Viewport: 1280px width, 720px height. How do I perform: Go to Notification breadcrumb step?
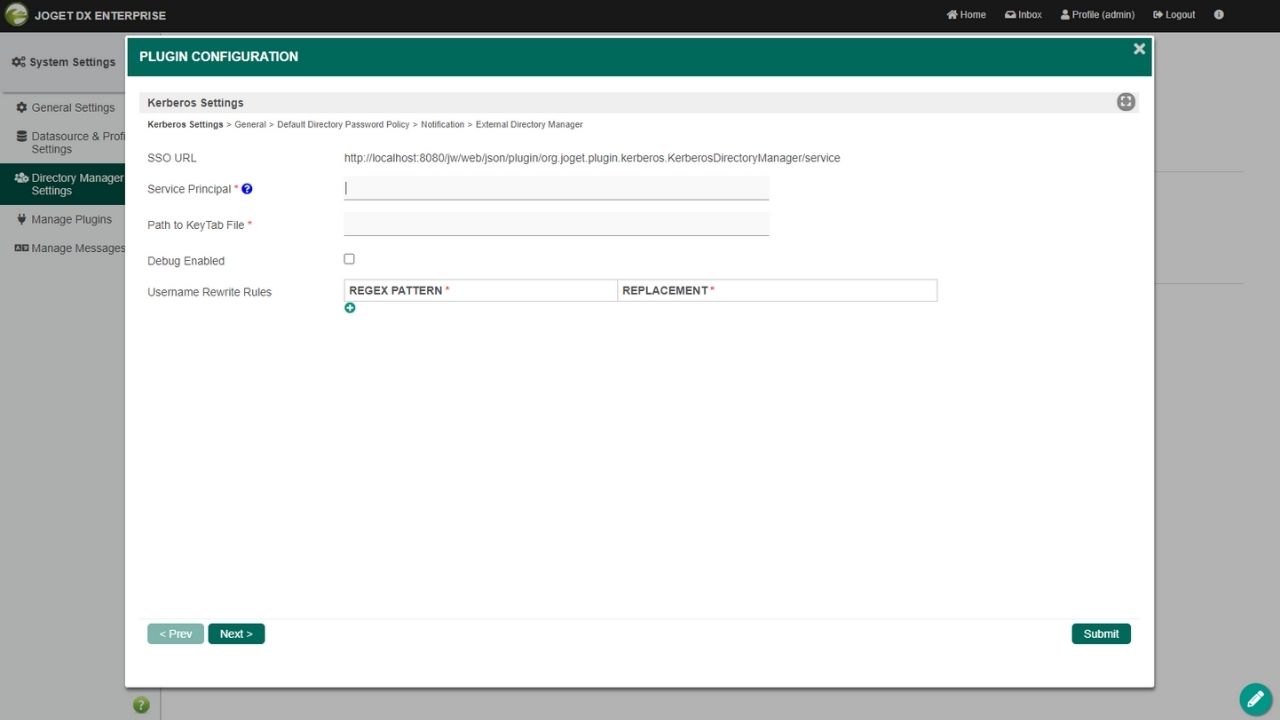(x=442, y=125)
